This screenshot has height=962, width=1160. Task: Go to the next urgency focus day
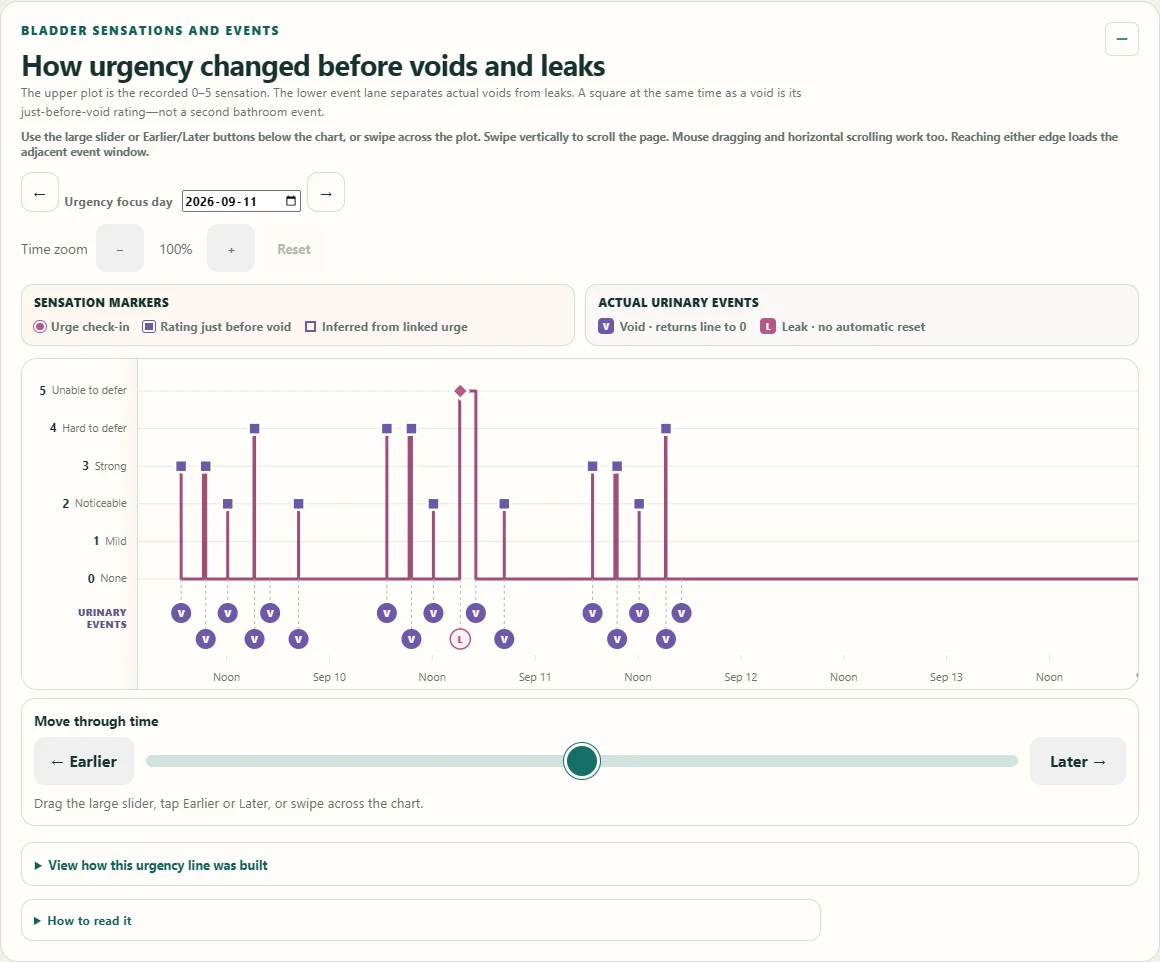click(x=326, y=193)
